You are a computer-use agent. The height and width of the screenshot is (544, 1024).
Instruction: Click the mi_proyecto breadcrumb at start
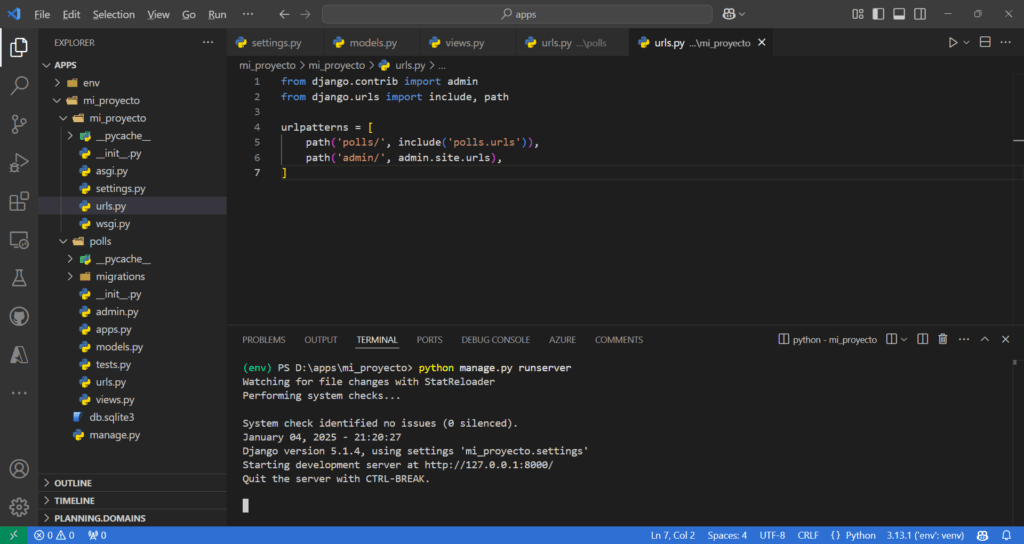pos(267,65)
